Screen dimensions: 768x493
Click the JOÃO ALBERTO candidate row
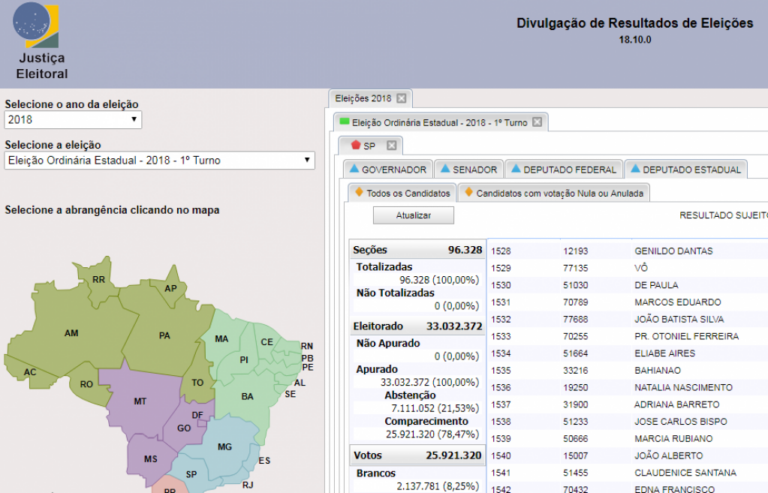tap(627, 456)
